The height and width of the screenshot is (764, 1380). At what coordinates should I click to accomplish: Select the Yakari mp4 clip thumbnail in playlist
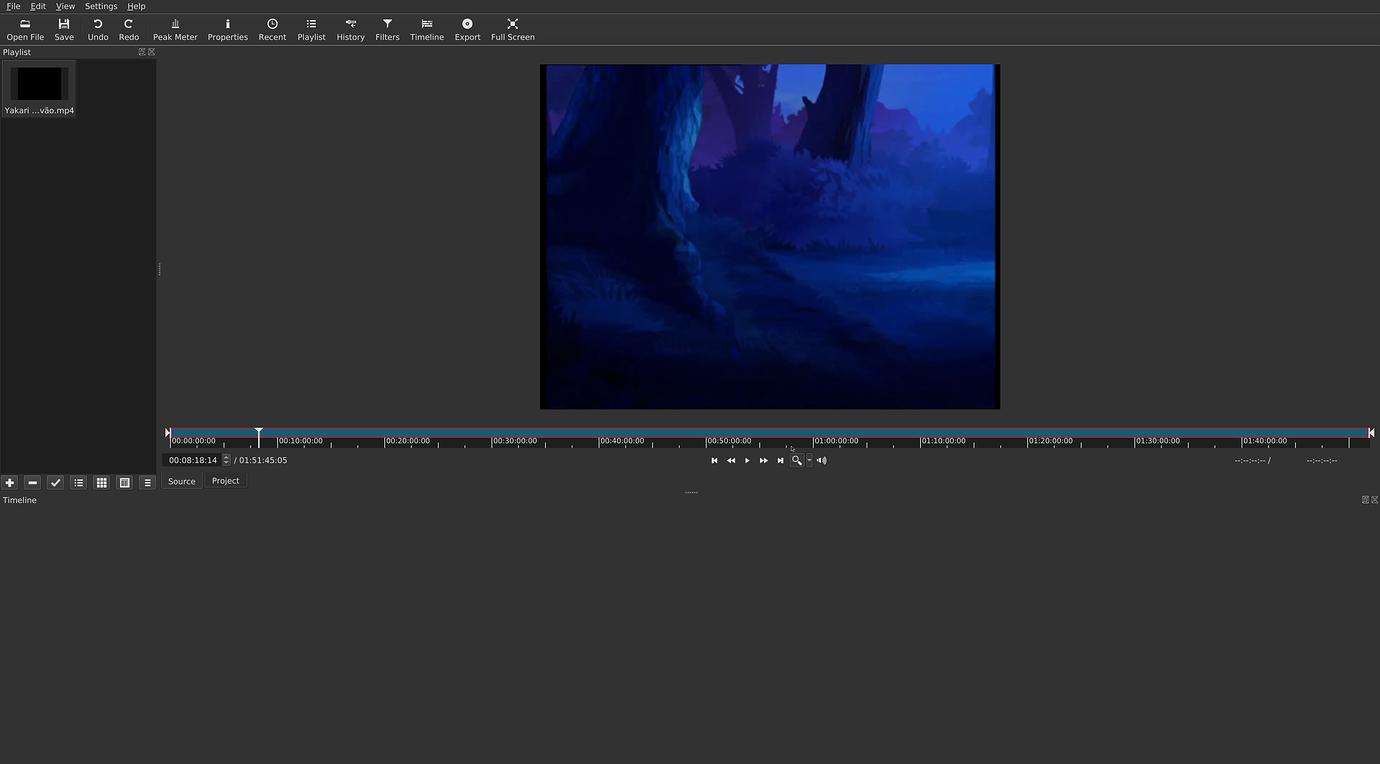(39, 89)
